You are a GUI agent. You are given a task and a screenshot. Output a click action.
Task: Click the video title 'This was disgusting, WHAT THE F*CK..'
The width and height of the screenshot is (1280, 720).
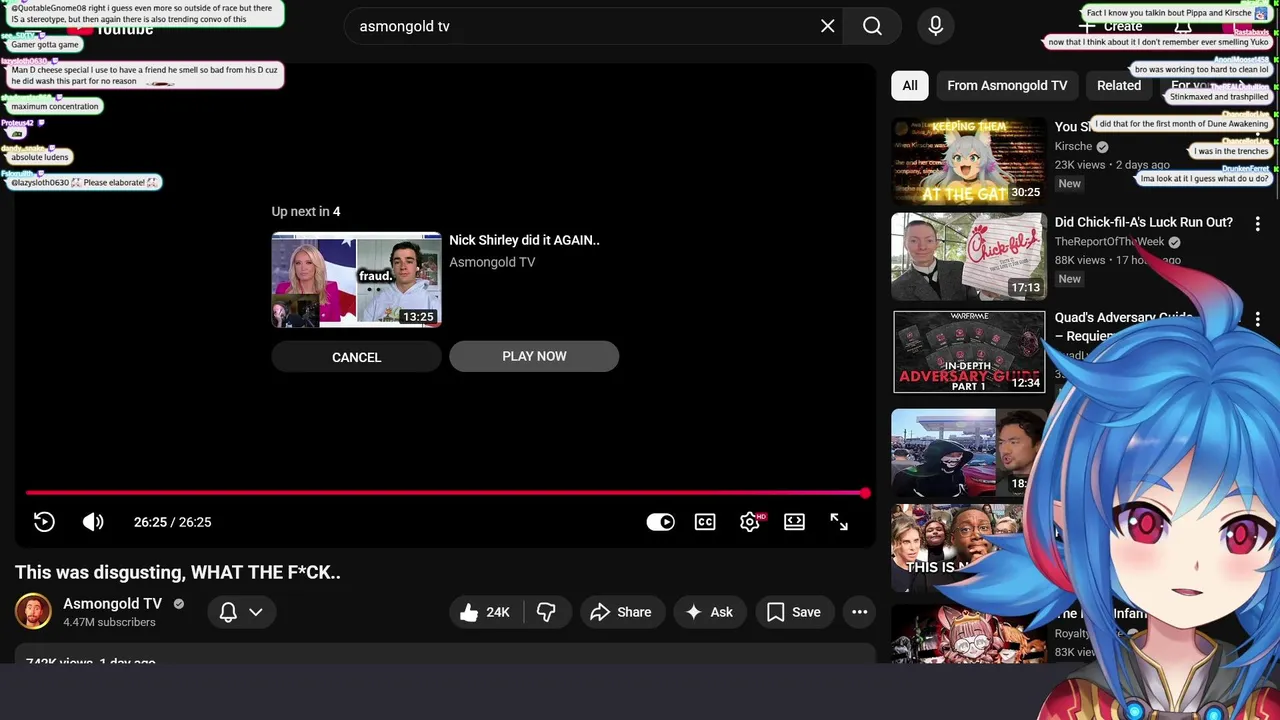pyautogui.click(x=178, y=573)
